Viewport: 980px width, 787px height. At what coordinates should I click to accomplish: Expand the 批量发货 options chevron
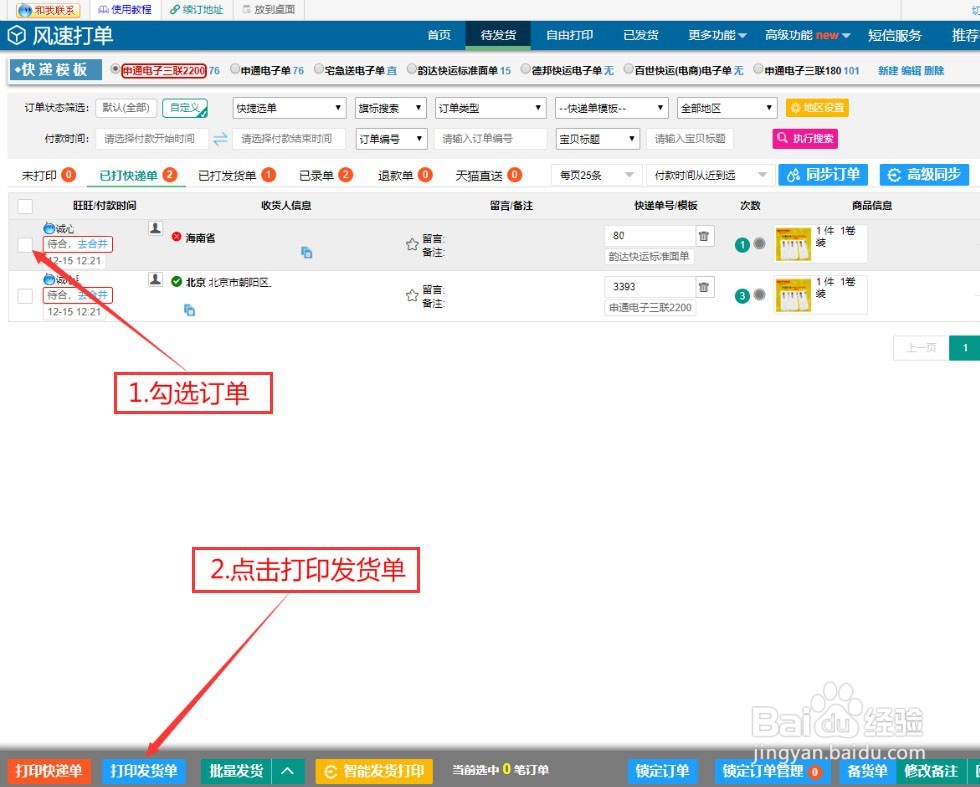[x=288, y=771]
